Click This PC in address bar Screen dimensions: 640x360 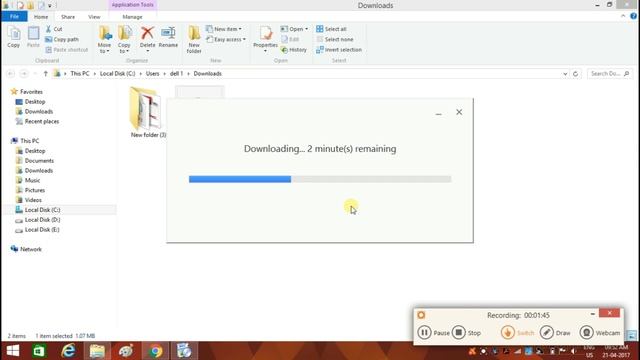pos(80,73)
